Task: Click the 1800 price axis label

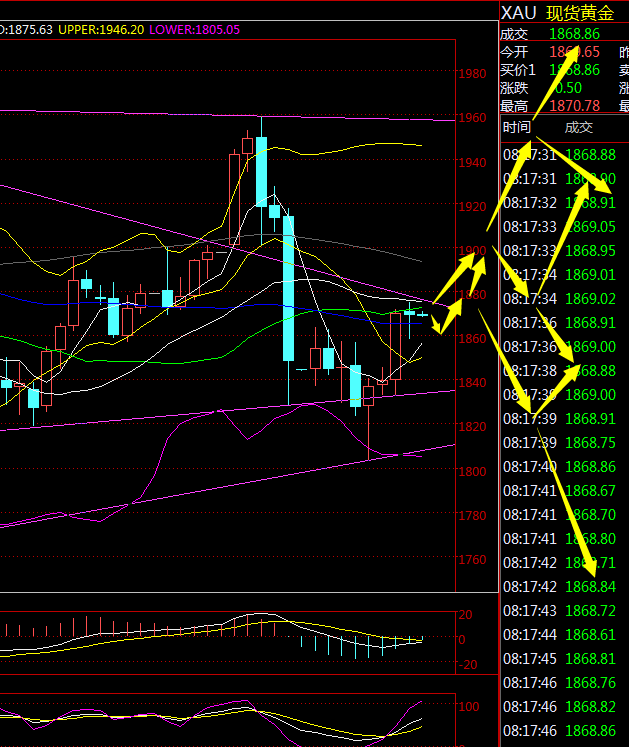Action: coord(472,471)
